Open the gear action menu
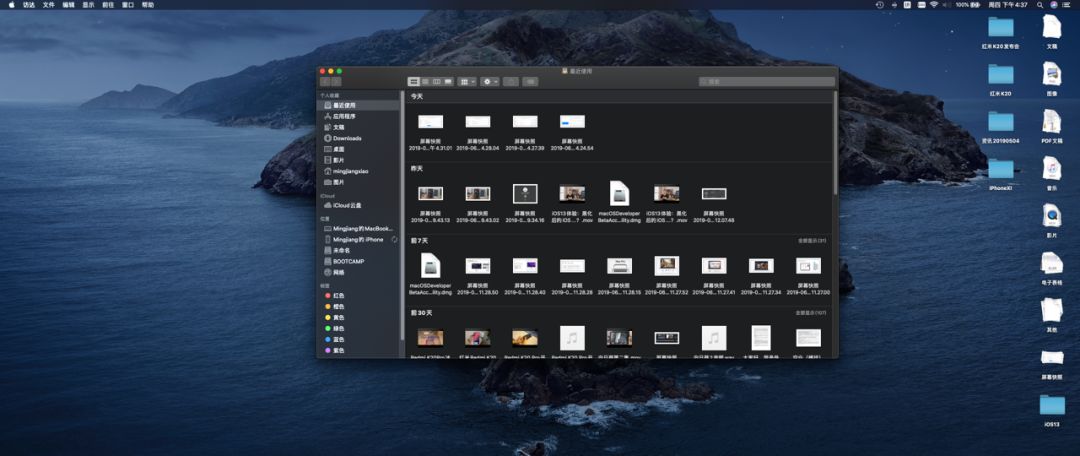This screenshot has width=1080, height=456. tap(490, 81)
